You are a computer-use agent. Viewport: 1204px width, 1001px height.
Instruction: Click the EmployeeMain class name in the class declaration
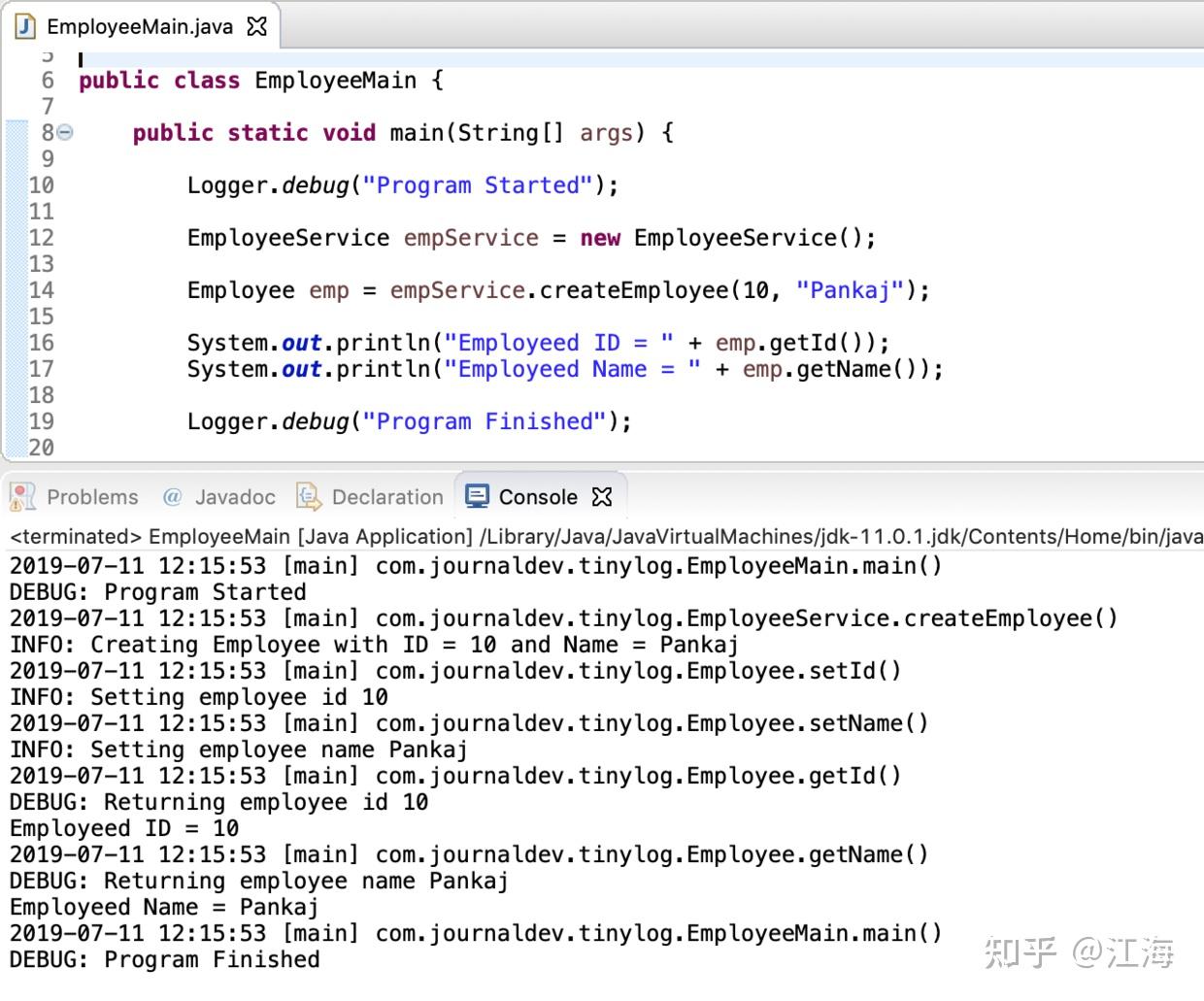tap(336, 81)
